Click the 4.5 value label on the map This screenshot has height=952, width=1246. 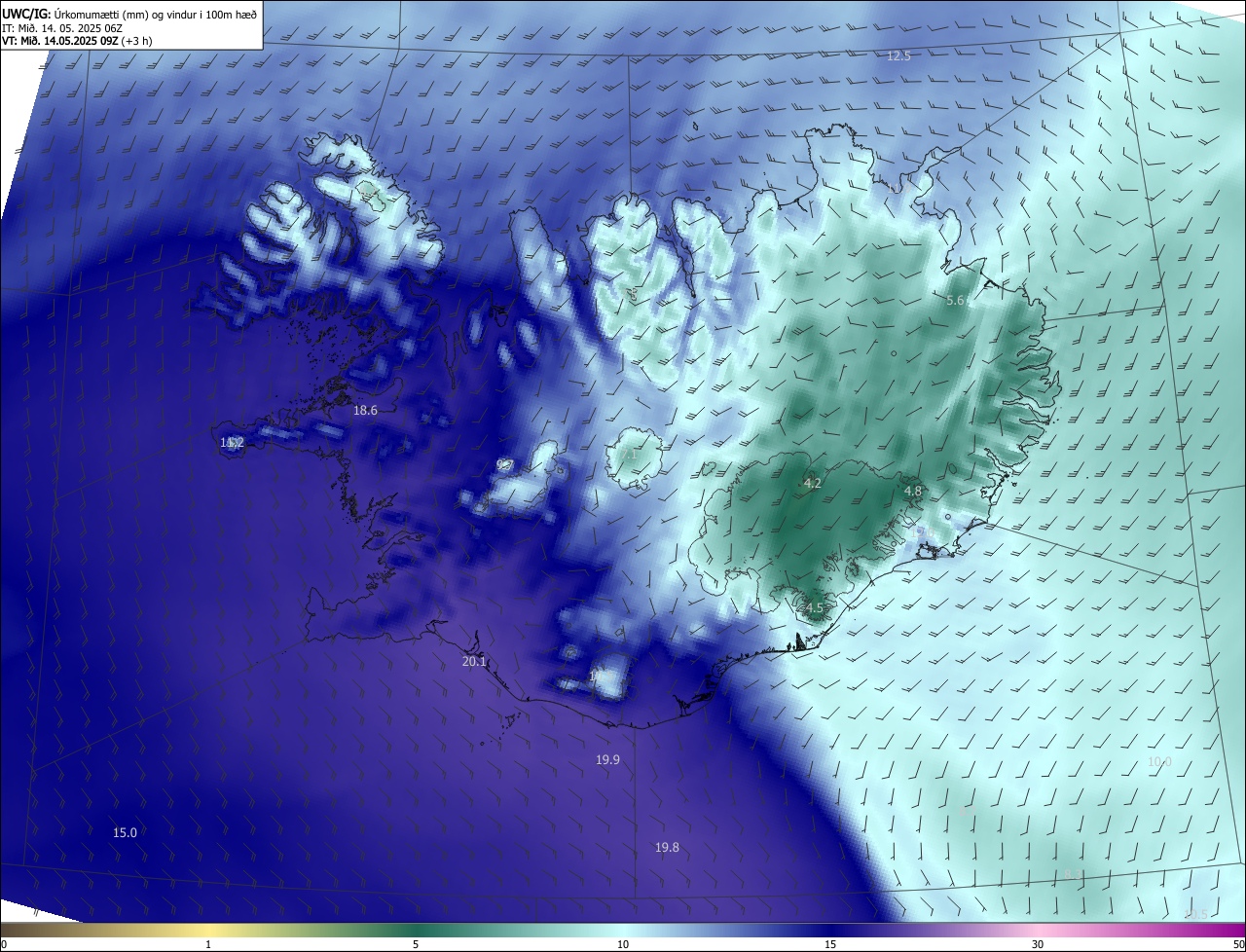coord(815,608)
